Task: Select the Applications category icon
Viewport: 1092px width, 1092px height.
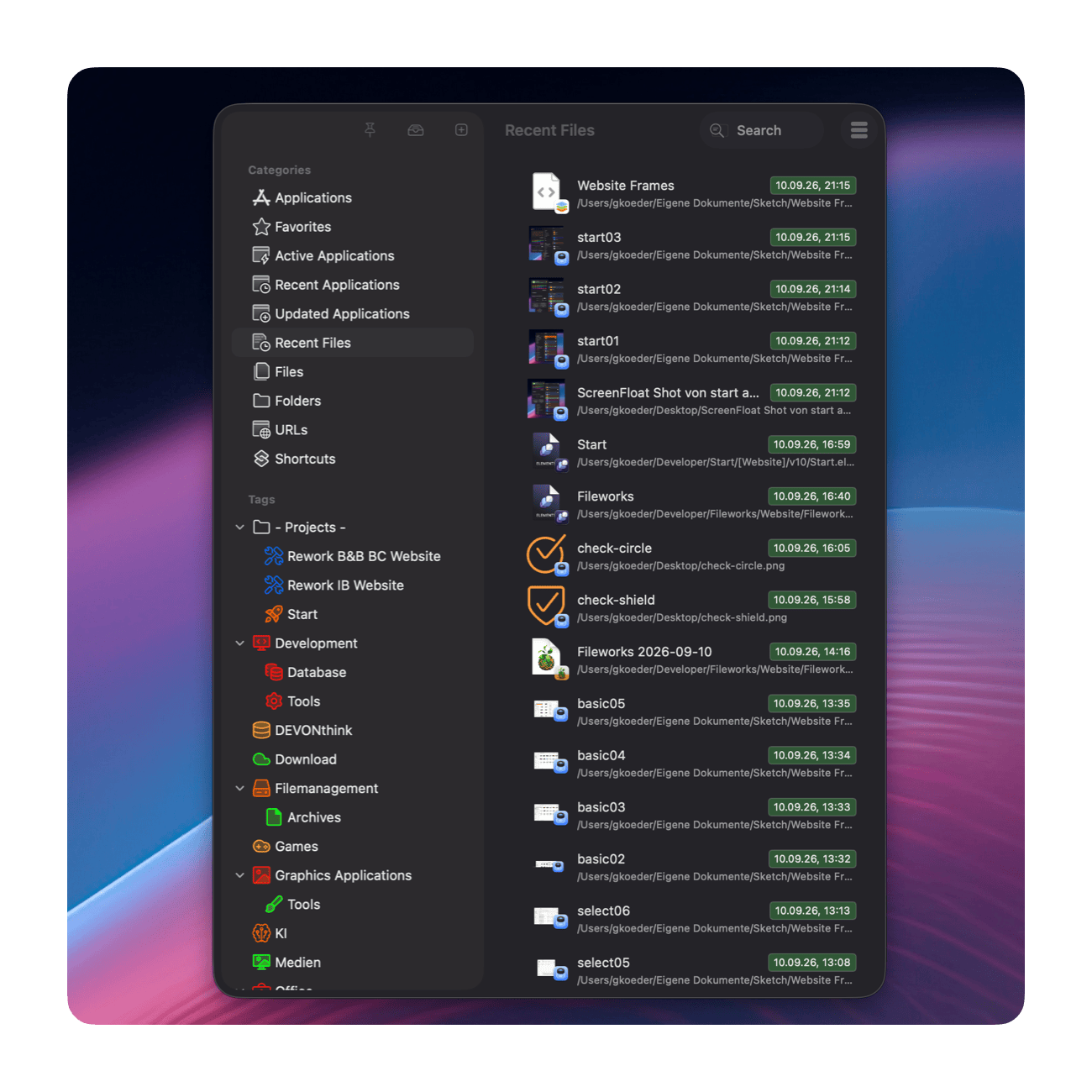Action: click(x=261, y=197)
